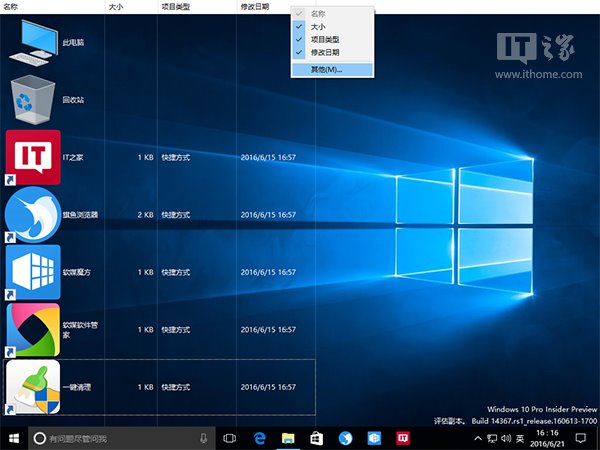Screen dimensions: 600x450
Task: Open the Windows Store taskbar icon
Action: (x=316, y=438)
